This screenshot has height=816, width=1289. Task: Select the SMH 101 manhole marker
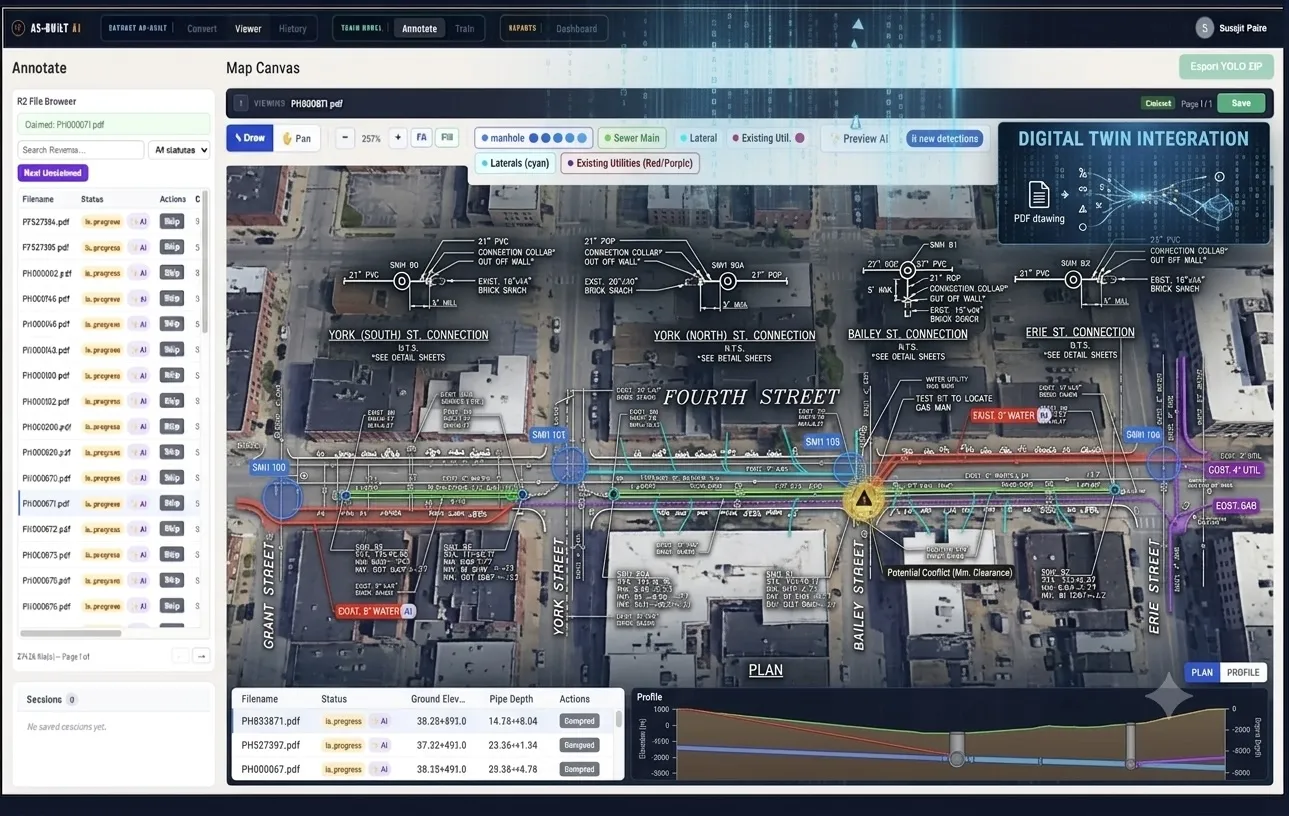point(569,465)
